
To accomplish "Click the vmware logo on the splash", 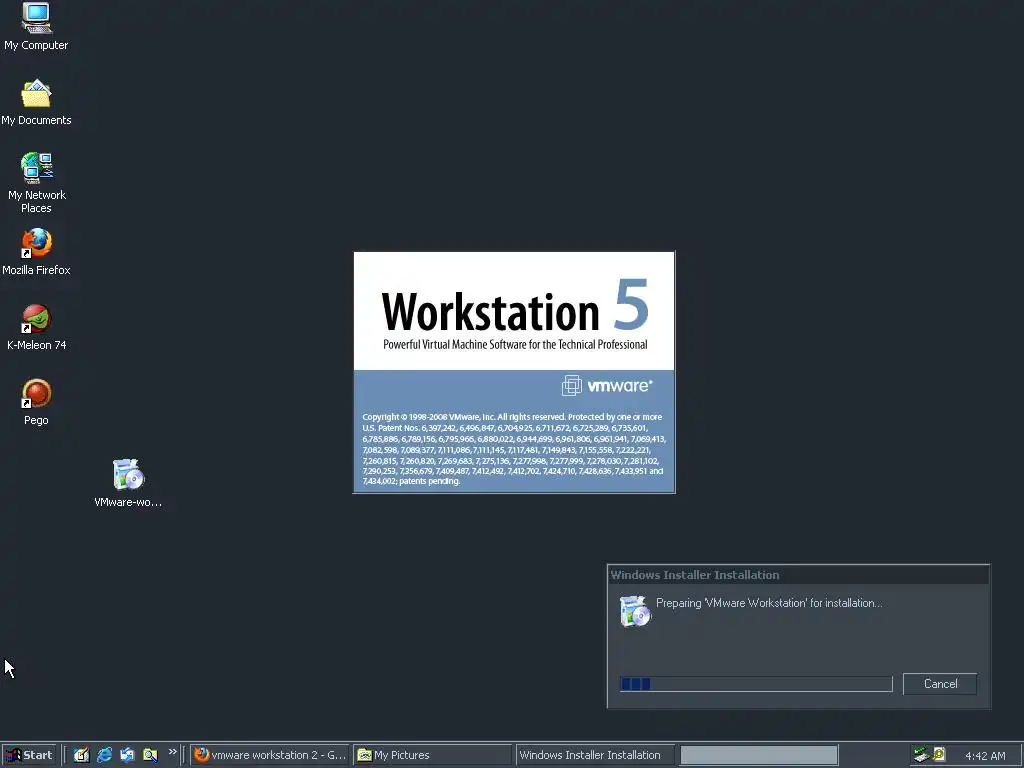I will pyautogui.click(x=607, y=385).
